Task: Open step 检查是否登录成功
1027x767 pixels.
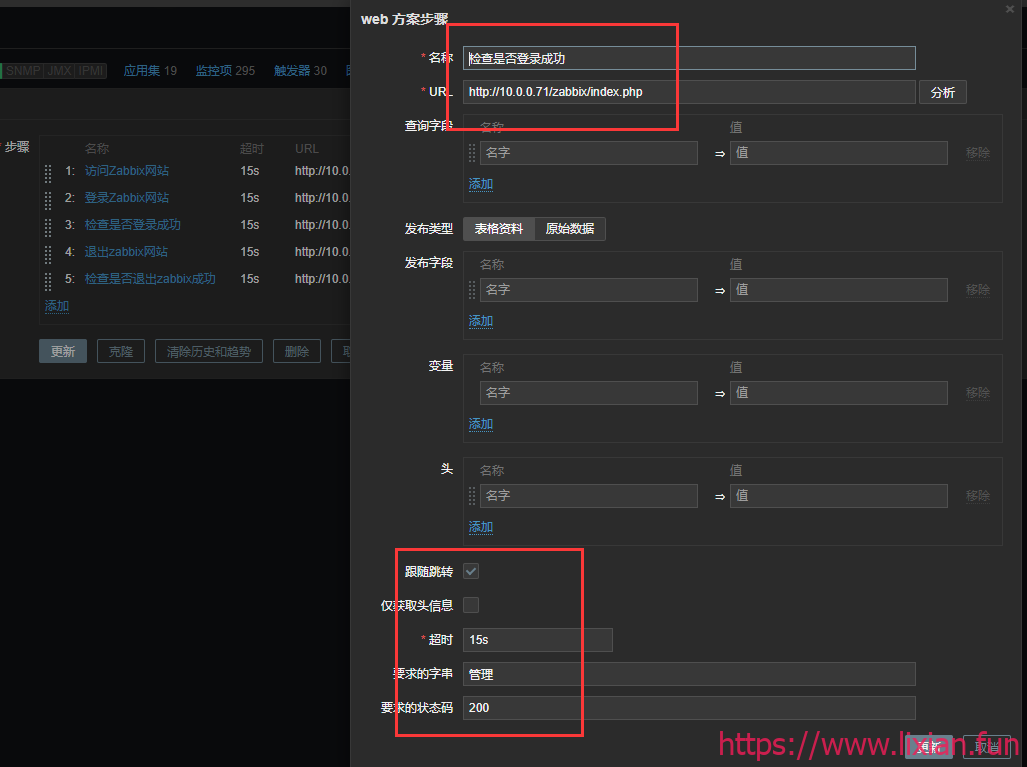Action: (x=132, y=225)
